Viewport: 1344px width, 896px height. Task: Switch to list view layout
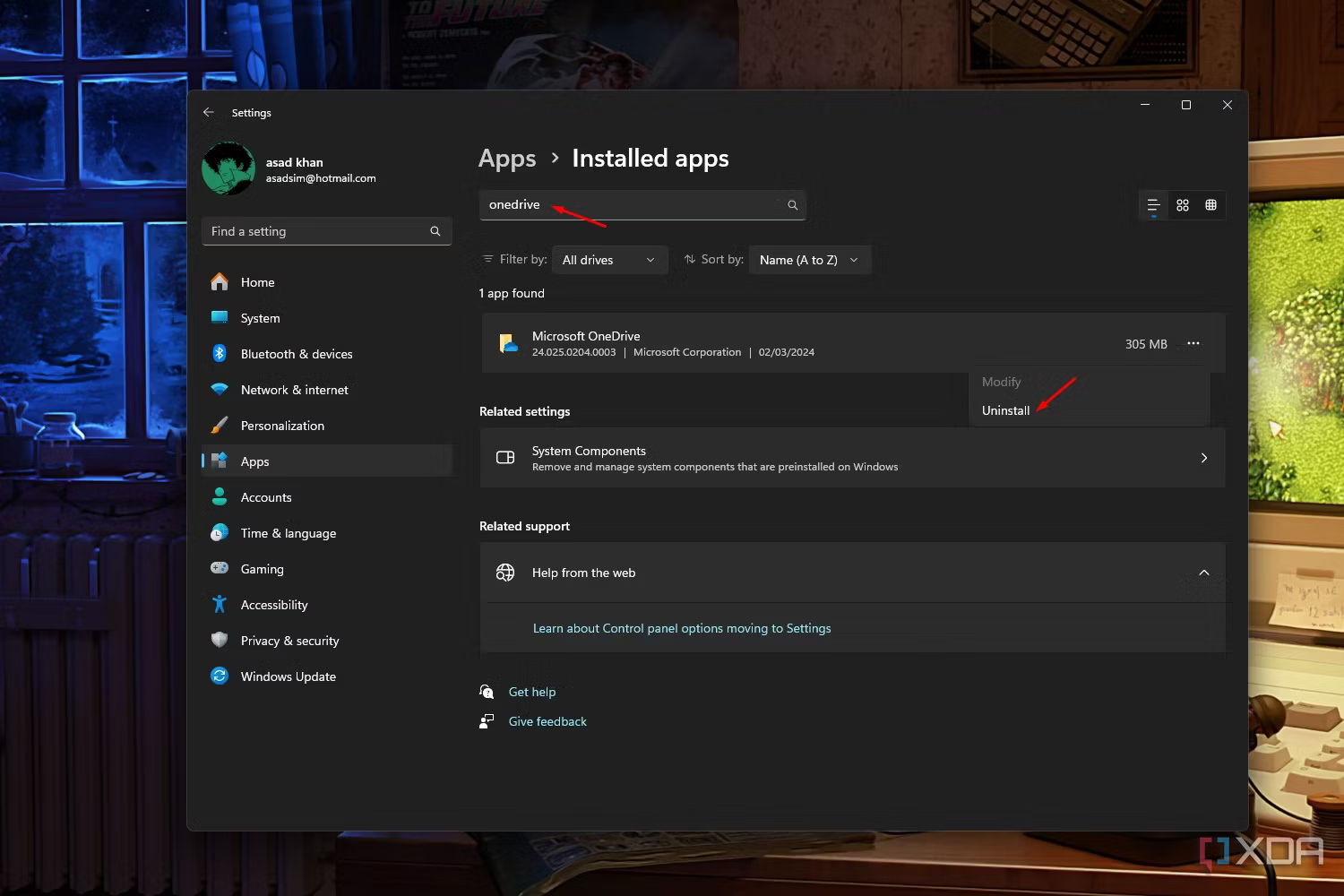(x=1154, y=205)
